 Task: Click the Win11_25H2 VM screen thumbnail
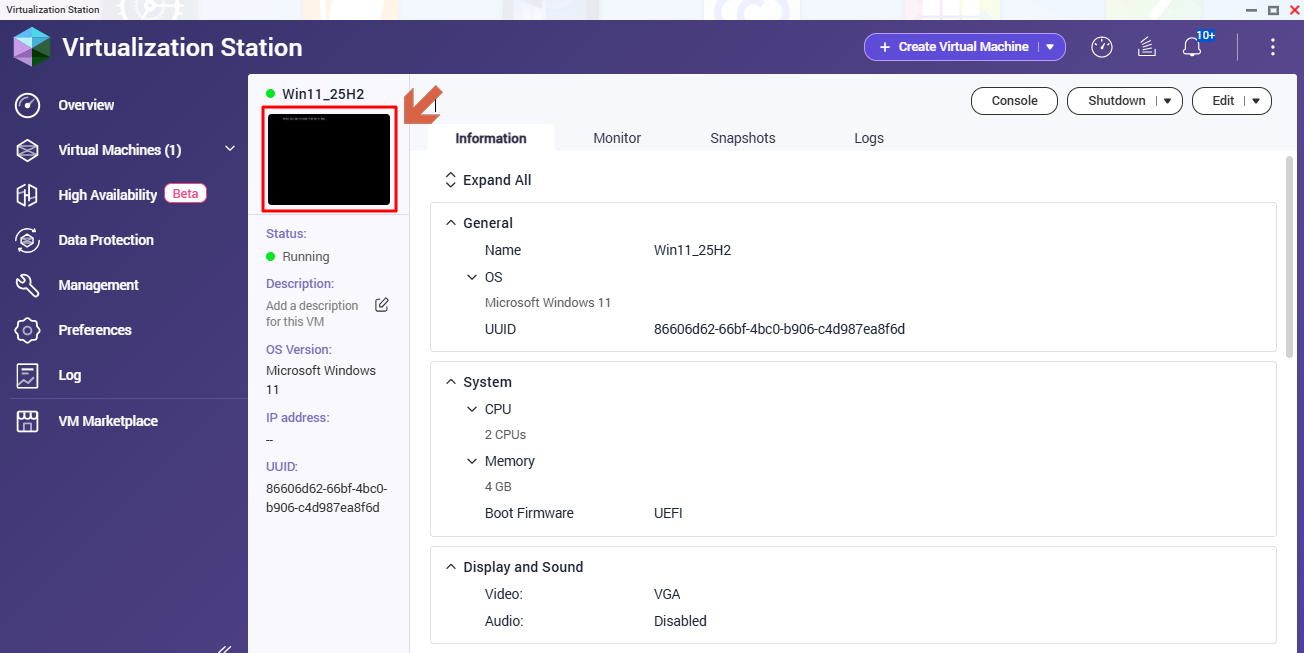point(329,160)
